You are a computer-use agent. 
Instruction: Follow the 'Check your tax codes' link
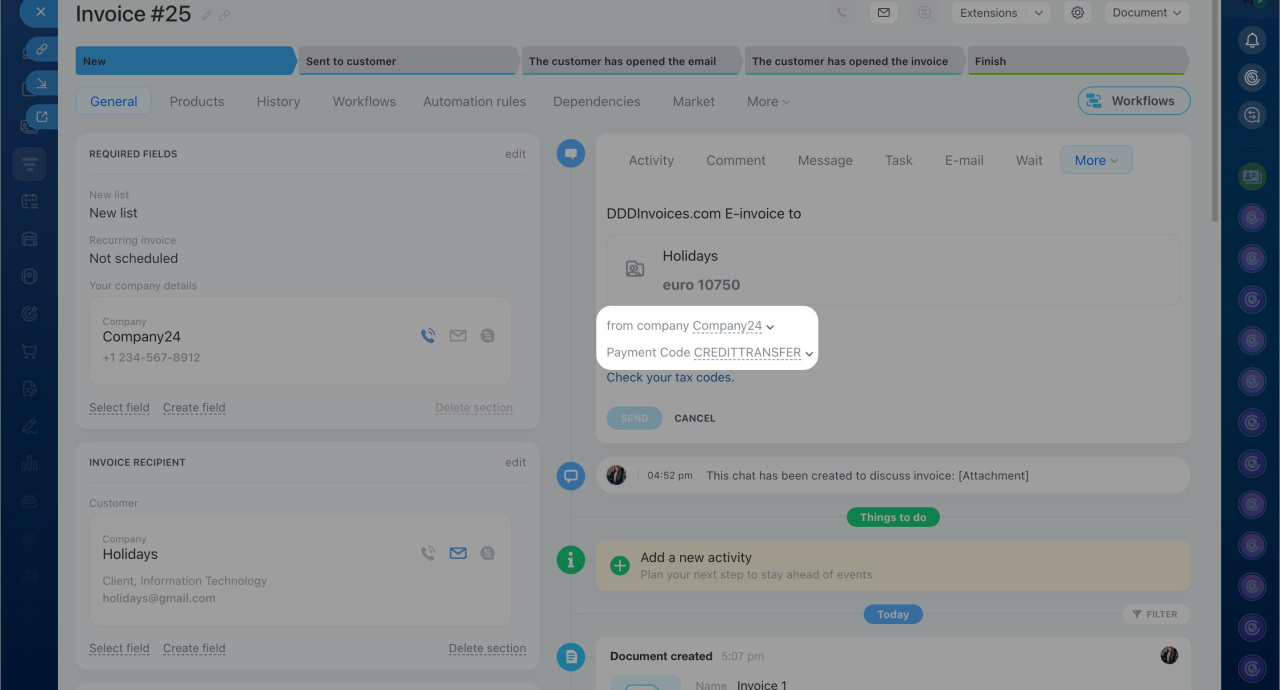[x=670, y=377]
